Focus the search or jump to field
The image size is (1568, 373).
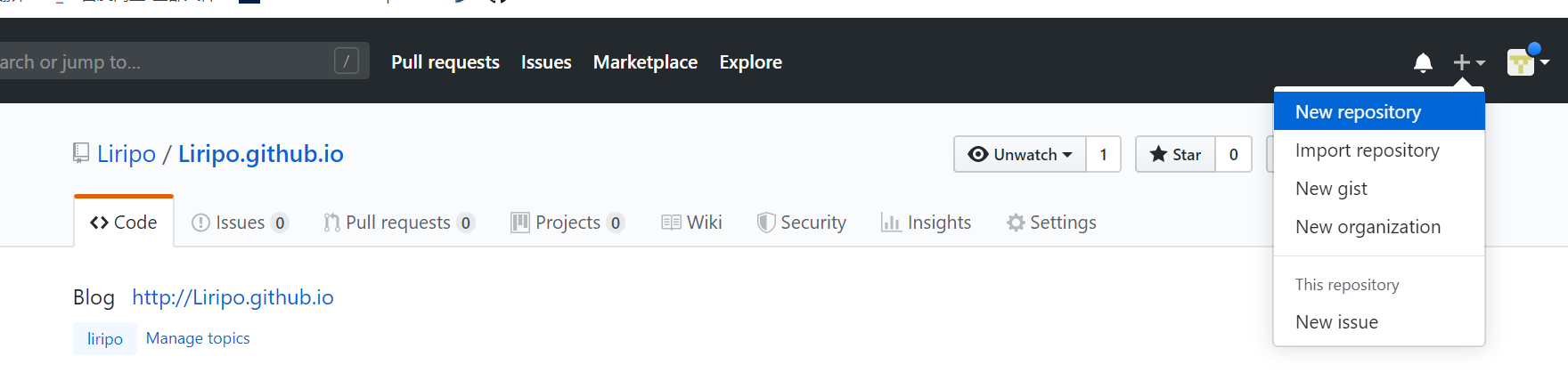pos(178,61)
